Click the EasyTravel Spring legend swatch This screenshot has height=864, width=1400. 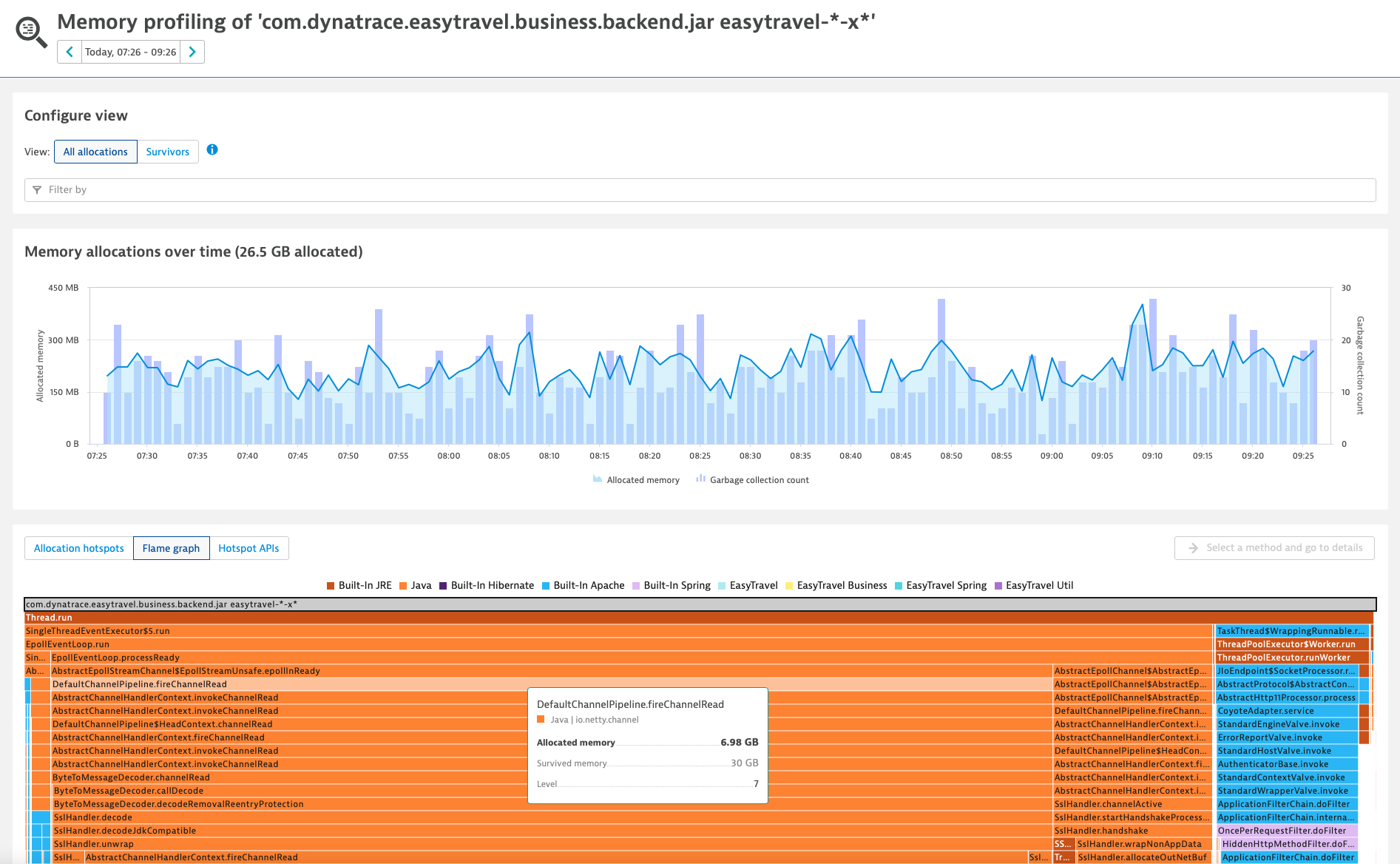pyautogui.click(x=899, y=586)
